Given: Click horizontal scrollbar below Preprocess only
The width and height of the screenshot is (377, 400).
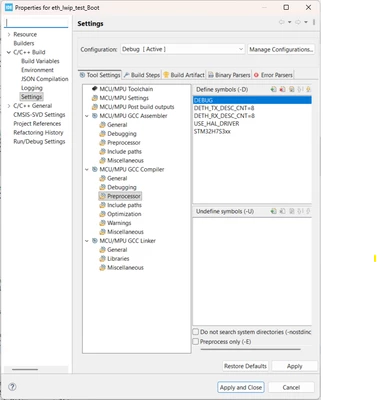Looking at the screenshot, I should coord(251,349).
